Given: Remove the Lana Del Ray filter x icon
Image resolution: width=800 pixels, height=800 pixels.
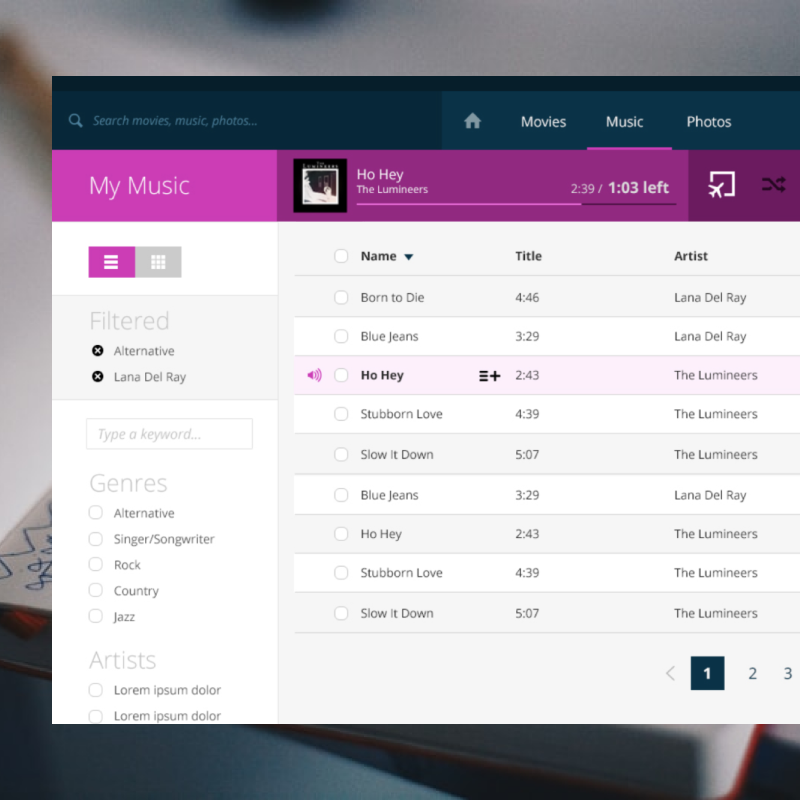Looking at the screenshot, I should (97, 377).
